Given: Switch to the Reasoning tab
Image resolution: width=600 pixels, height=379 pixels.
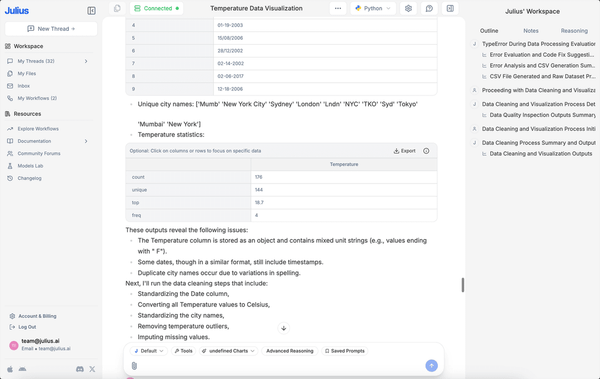Looking at the screenshot, I should click(x=574, y=31).
